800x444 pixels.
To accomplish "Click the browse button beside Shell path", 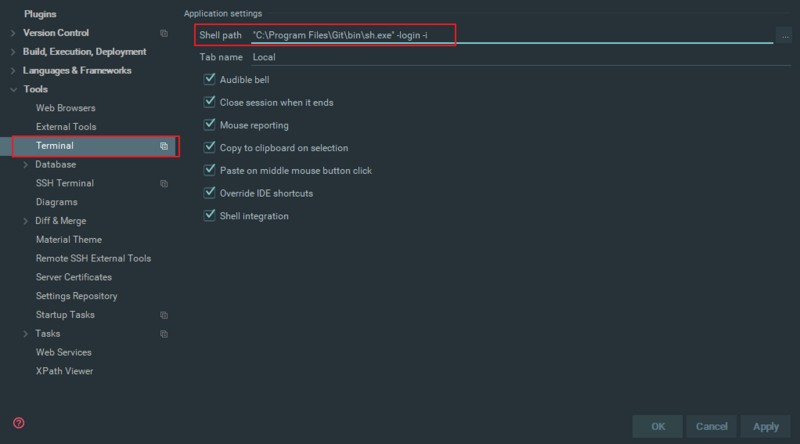I will point(785,36).
